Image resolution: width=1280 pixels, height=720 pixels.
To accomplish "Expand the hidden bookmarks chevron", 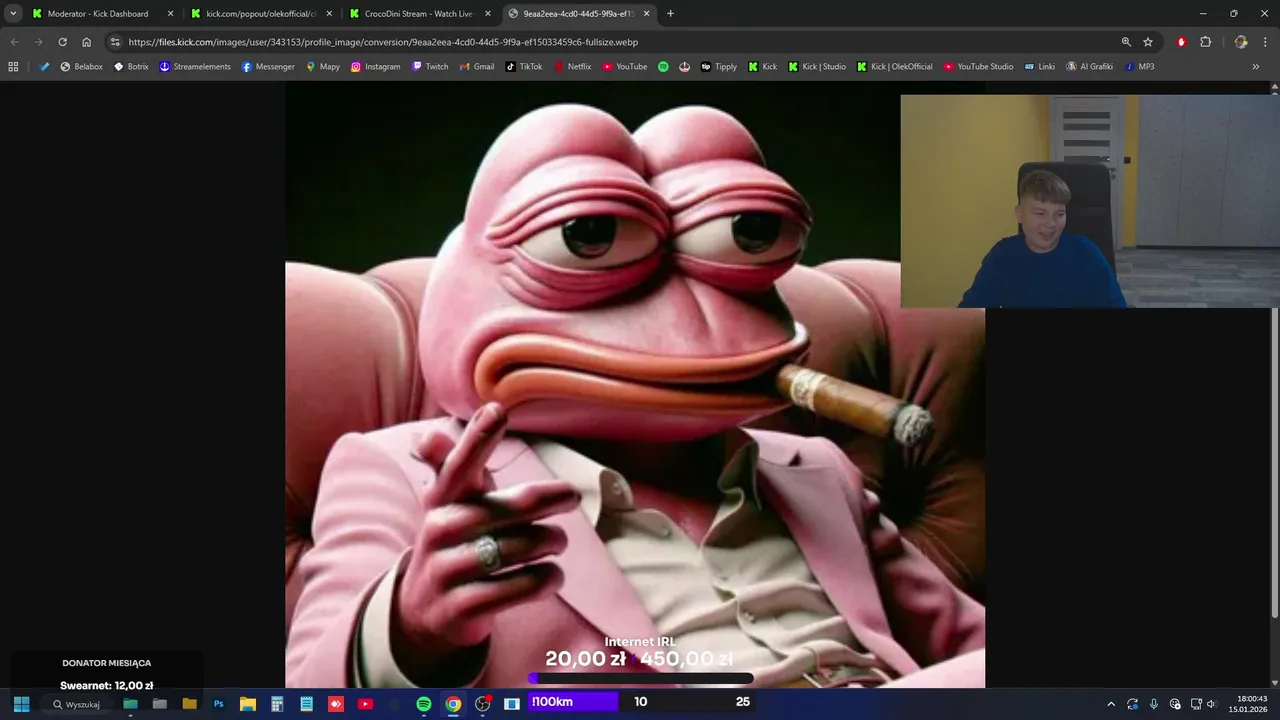I will click(x=1256, y=67).
